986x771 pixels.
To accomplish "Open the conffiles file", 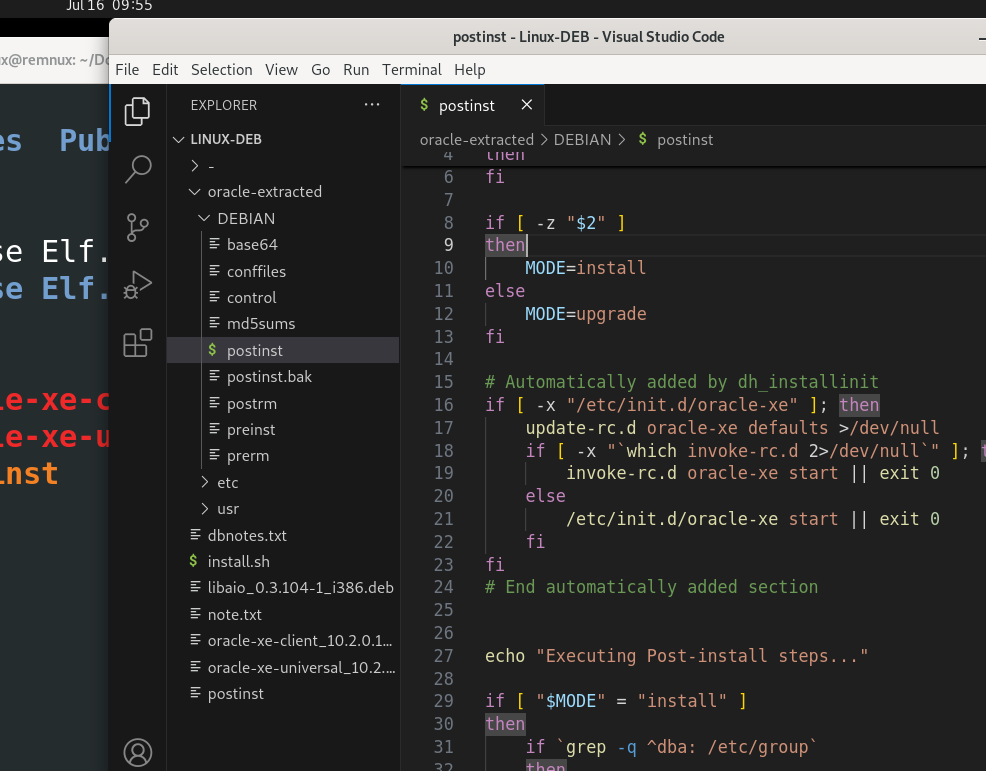I will pos(283,271).
